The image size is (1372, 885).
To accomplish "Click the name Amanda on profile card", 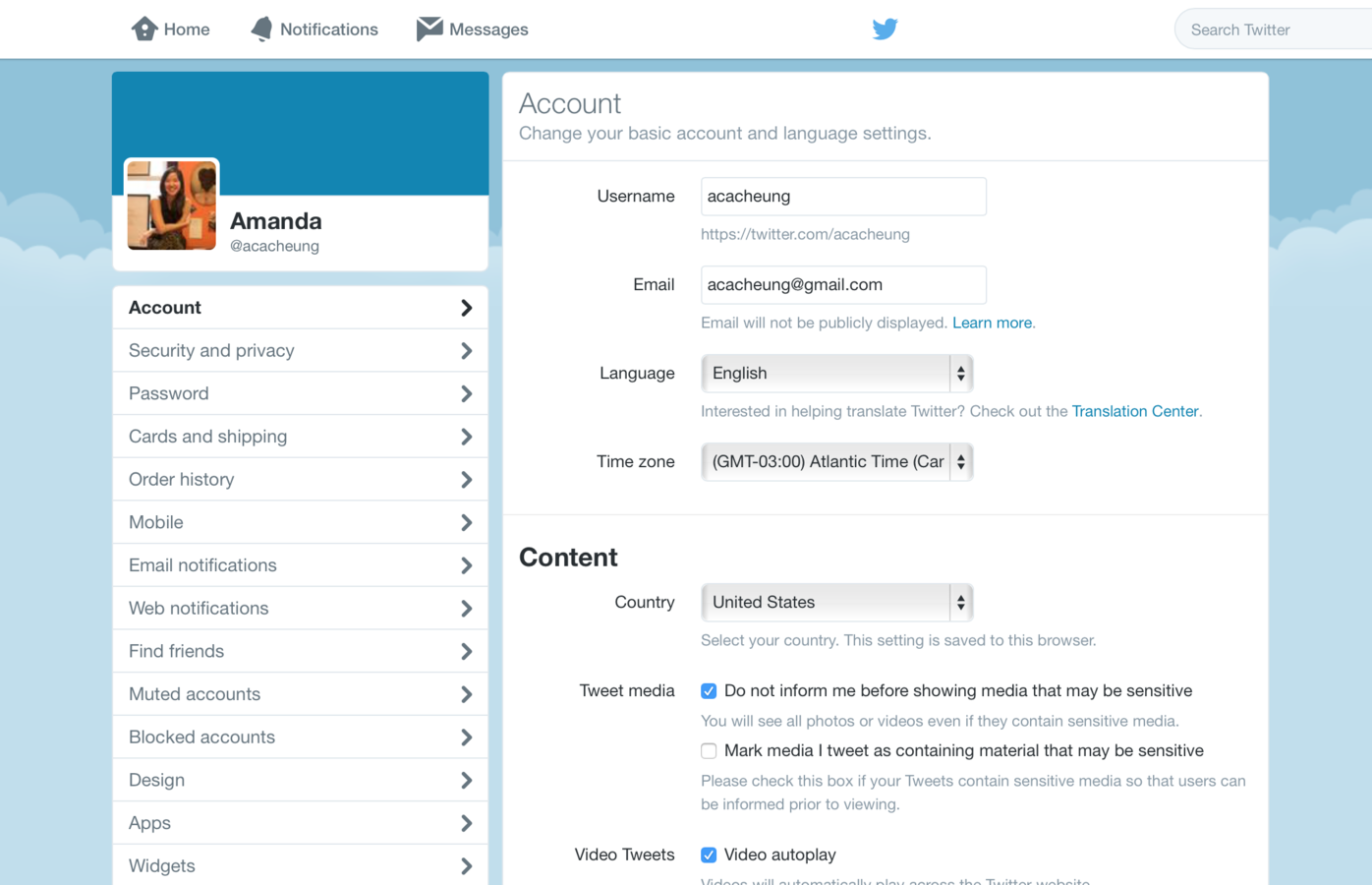I will (x=276, y=221).
